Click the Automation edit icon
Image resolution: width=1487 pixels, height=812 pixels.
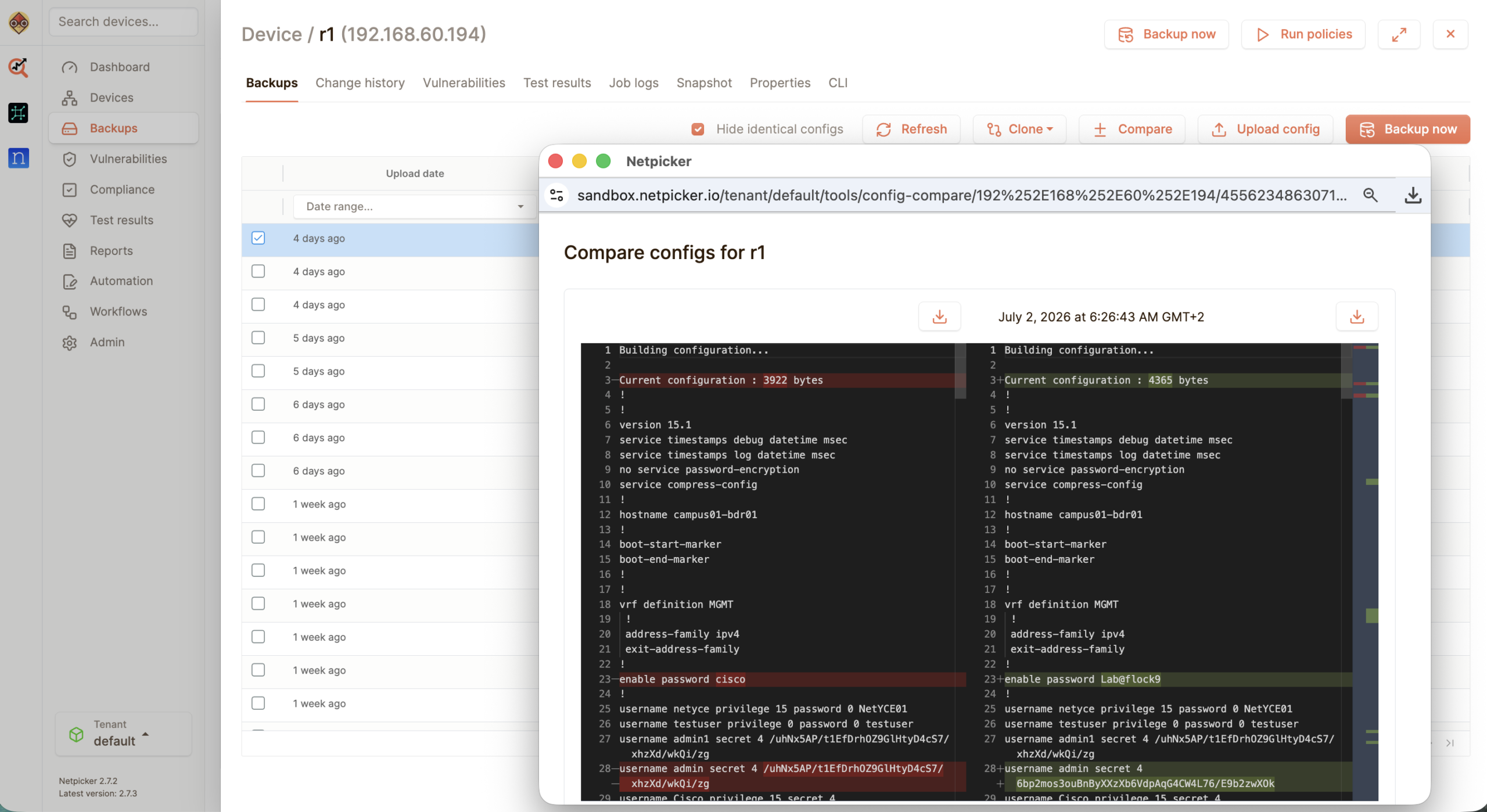(70, 281)
